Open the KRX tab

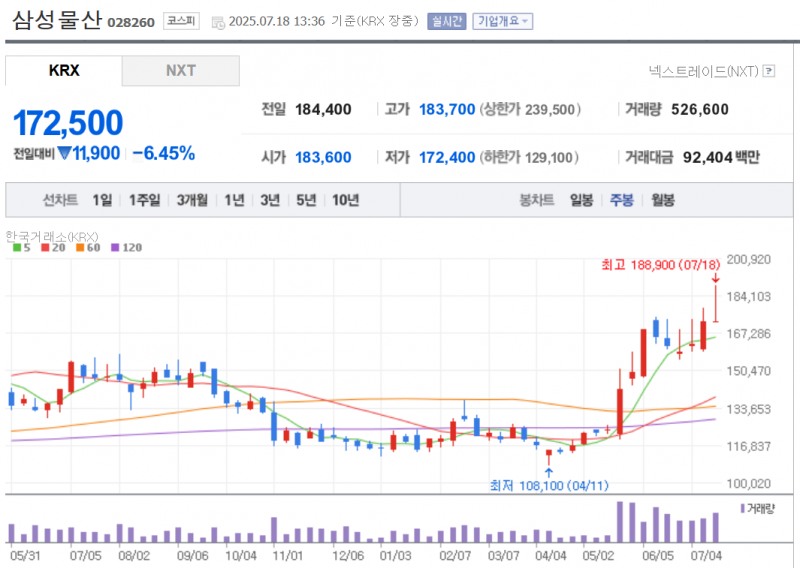point(64,71)
